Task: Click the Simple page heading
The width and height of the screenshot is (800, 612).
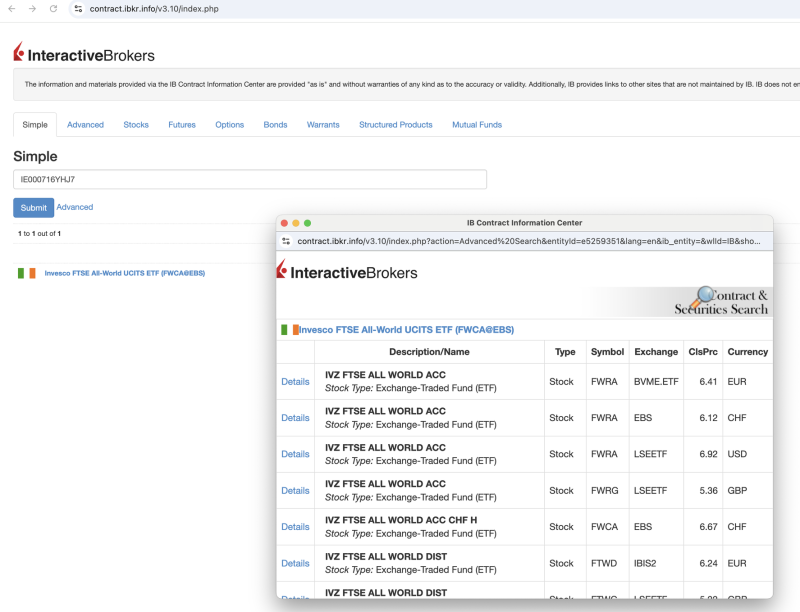Action: pos(35,157)
